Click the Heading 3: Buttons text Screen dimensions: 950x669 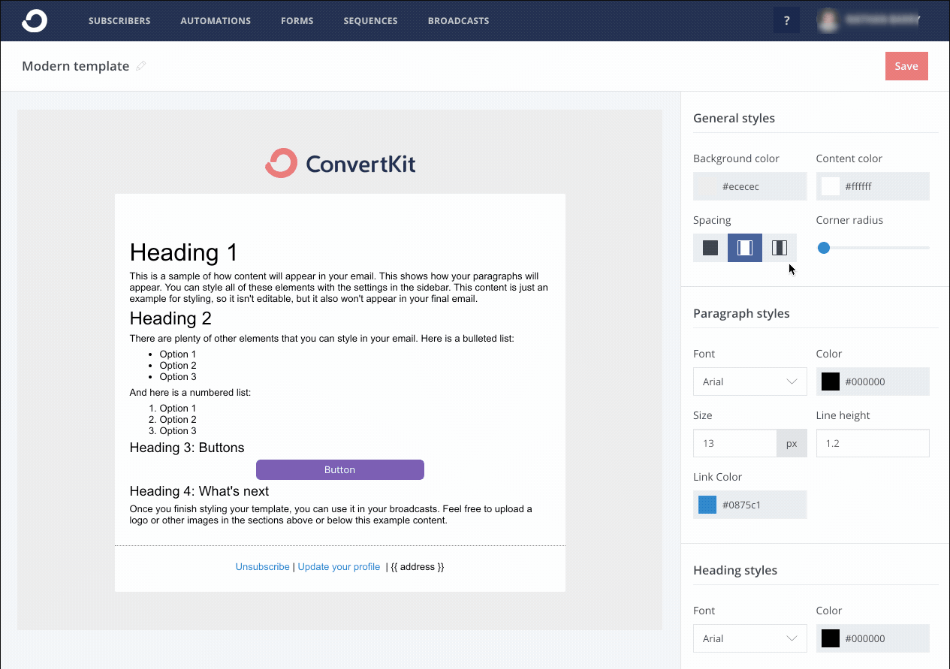pyautogui.click(x=187, y=448)
